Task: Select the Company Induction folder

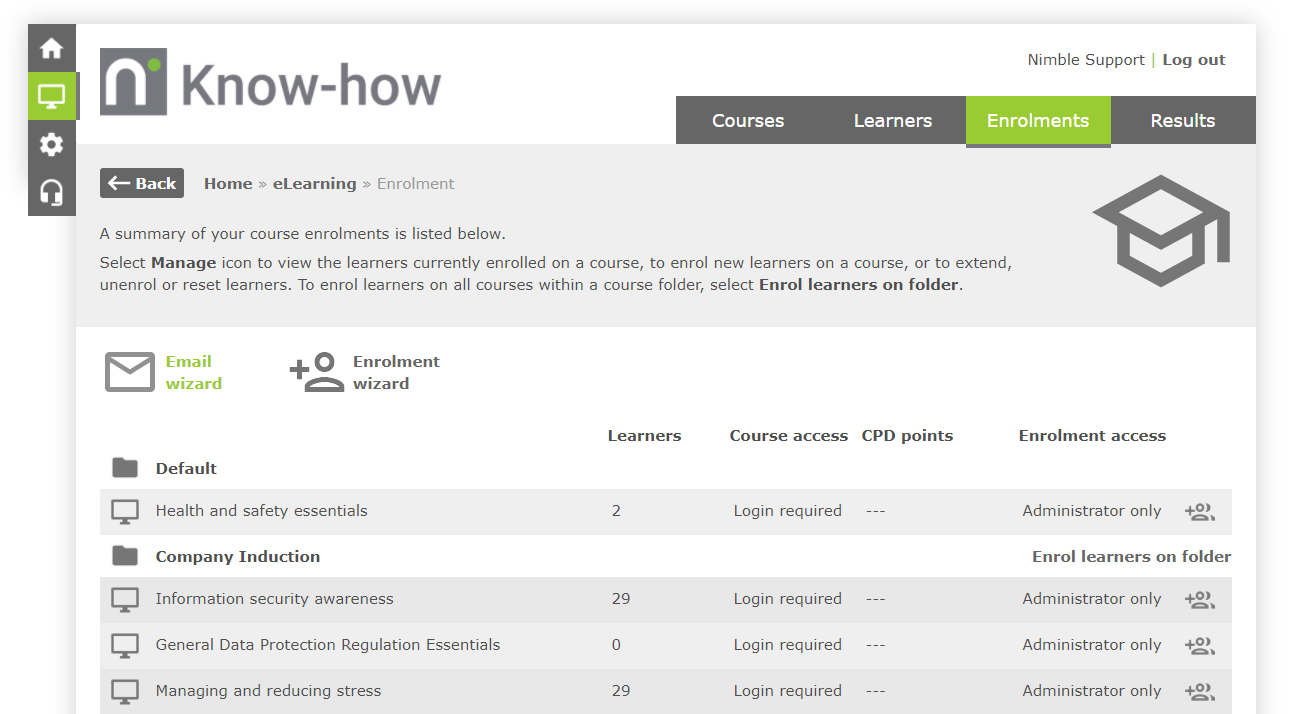Action: tap(237, 557)
